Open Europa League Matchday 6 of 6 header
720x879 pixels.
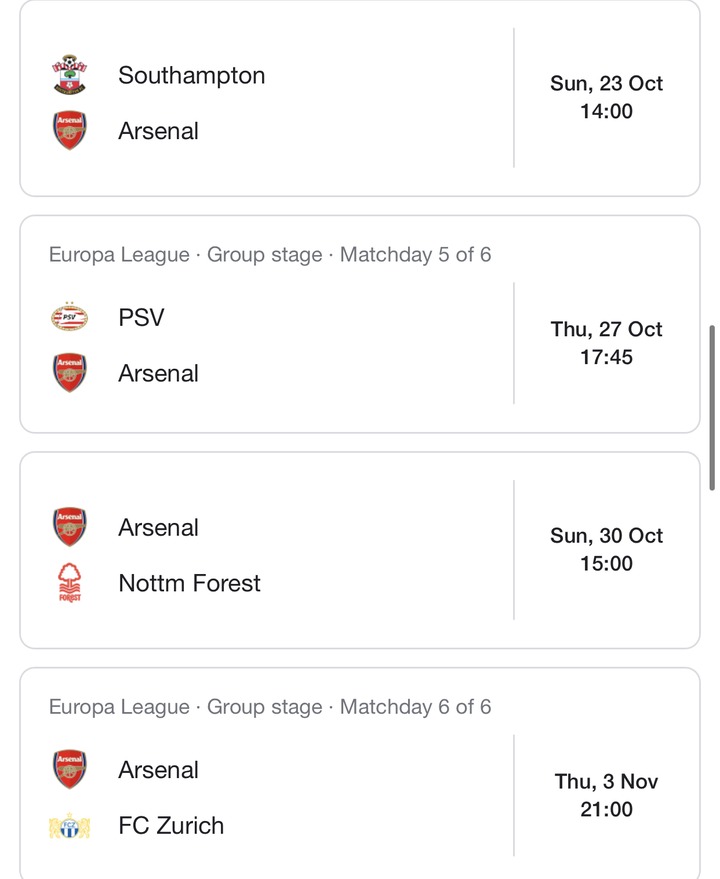pyautogui.click(x=270, y=707)
